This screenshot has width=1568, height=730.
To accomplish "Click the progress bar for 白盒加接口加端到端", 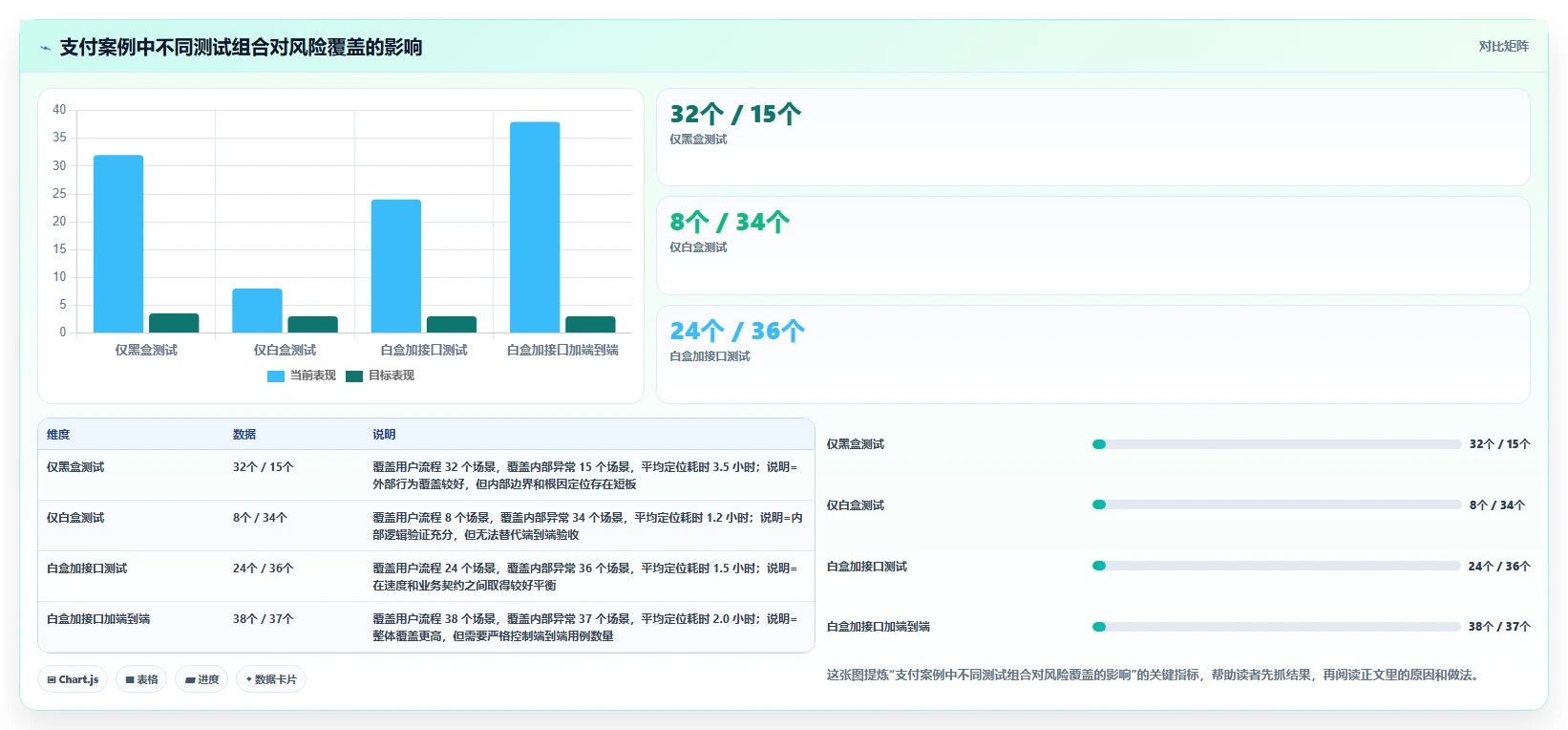I will tap(1277, 627).
